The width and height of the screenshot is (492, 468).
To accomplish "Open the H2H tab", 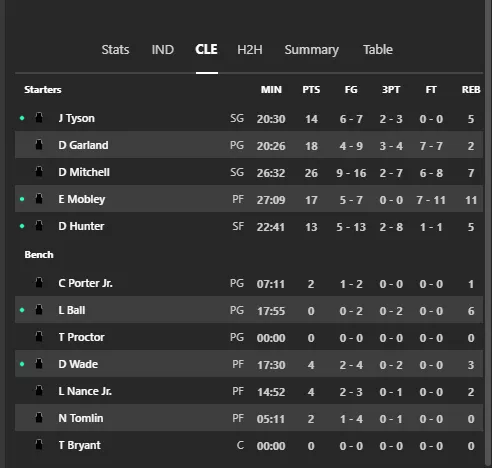I will coord(250,50).
